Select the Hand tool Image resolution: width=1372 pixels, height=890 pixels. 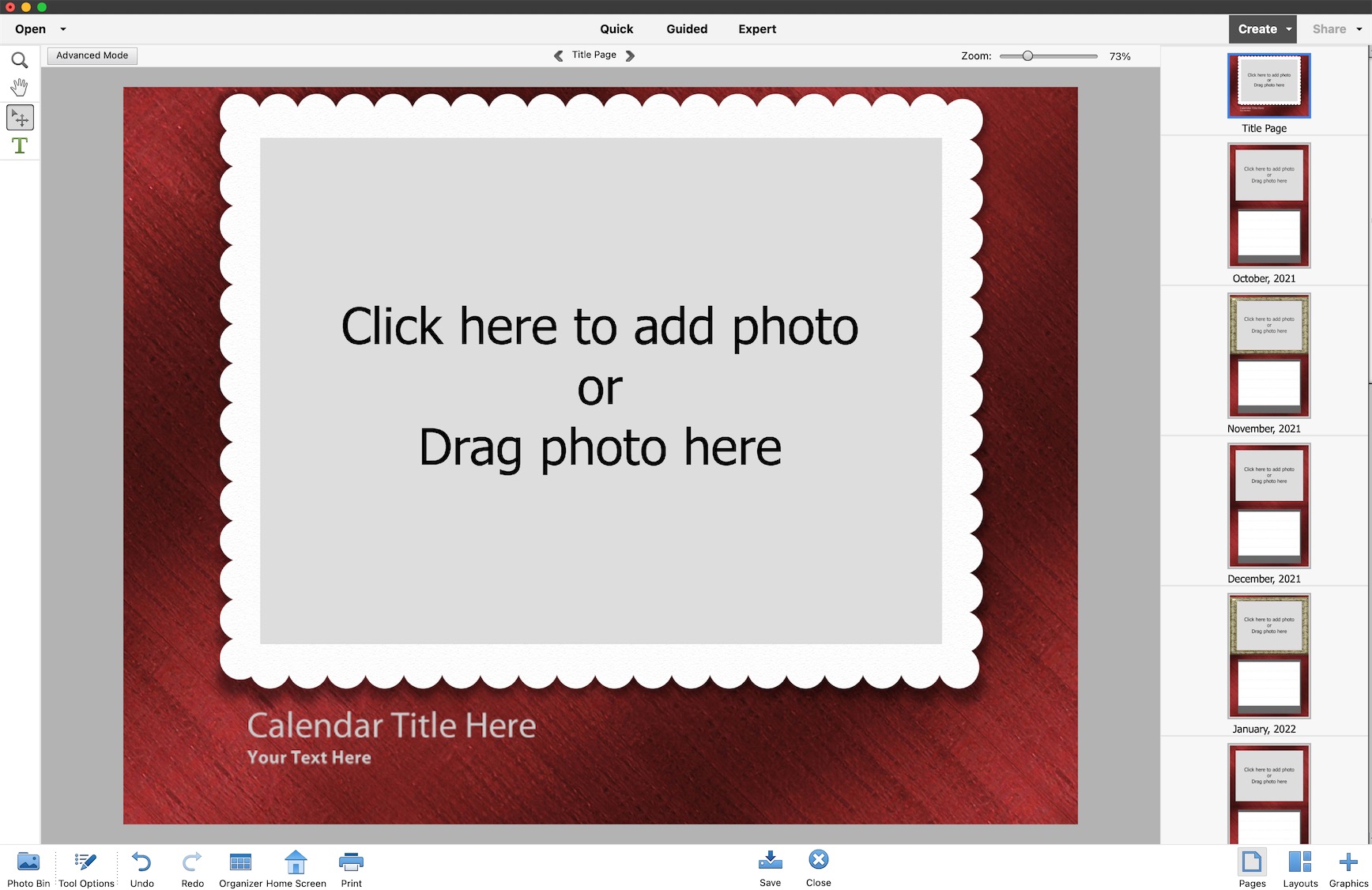tap(20, 87)
